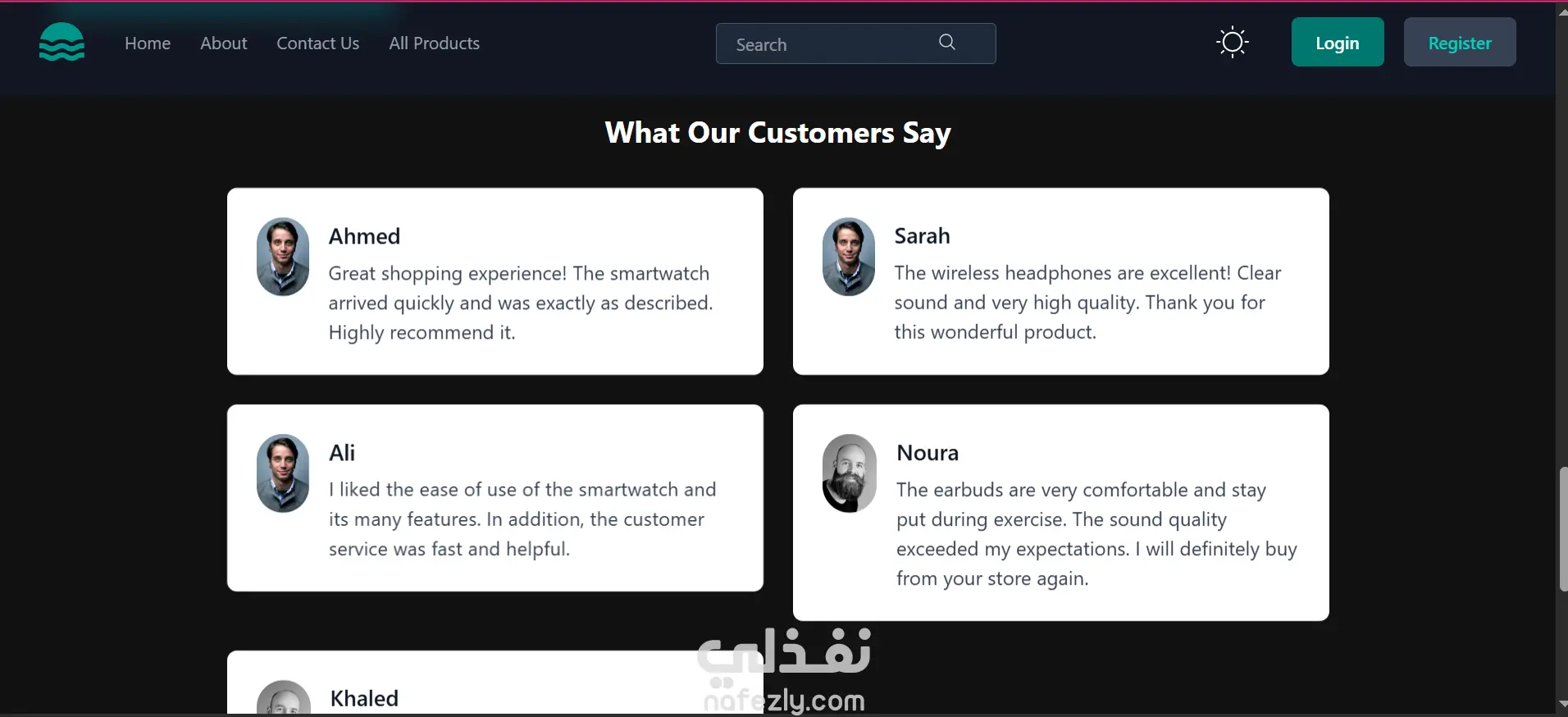The image size is (1568, 717).
Task: Click the teal wave site logo
Action: click(x=62, y=43)
